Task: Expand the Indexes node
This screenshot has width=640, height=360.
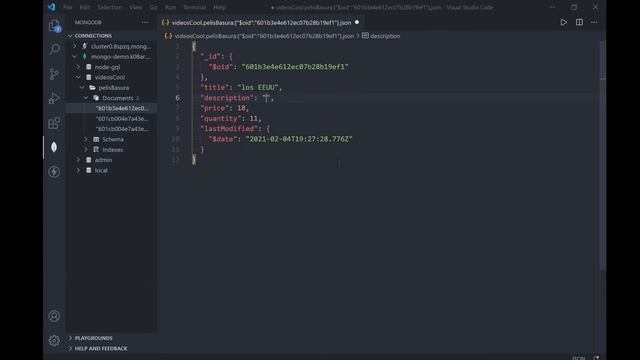Action: pos(86,150)
